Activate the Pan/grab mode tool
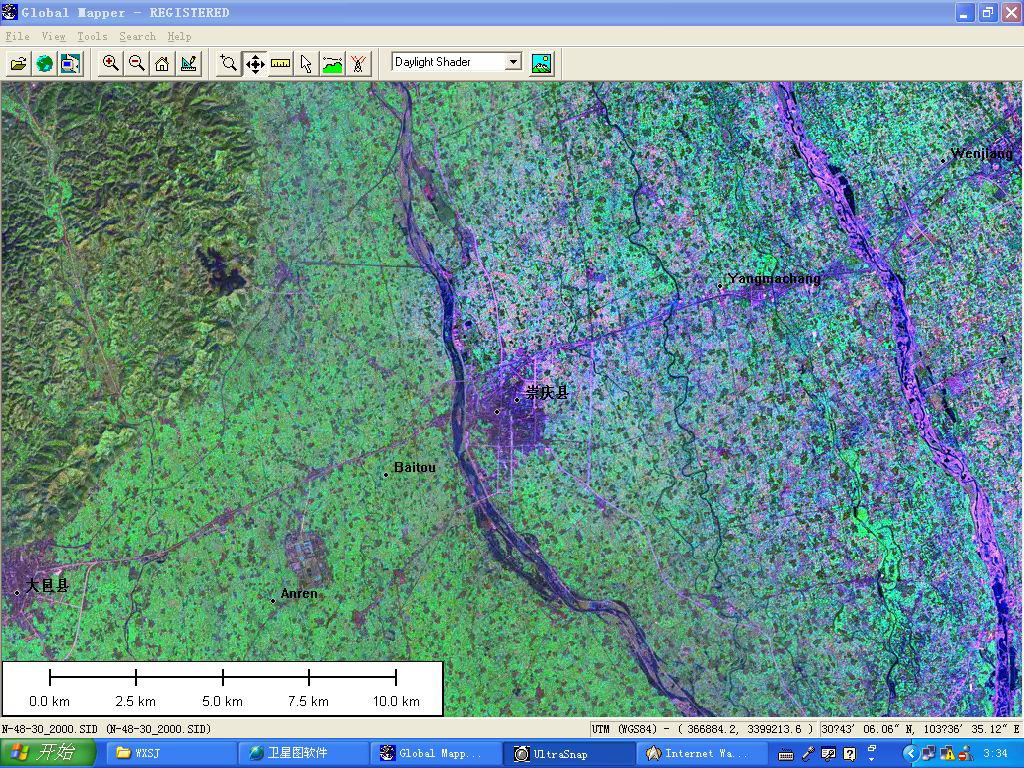1024x768 pixels. coord(255,63)
